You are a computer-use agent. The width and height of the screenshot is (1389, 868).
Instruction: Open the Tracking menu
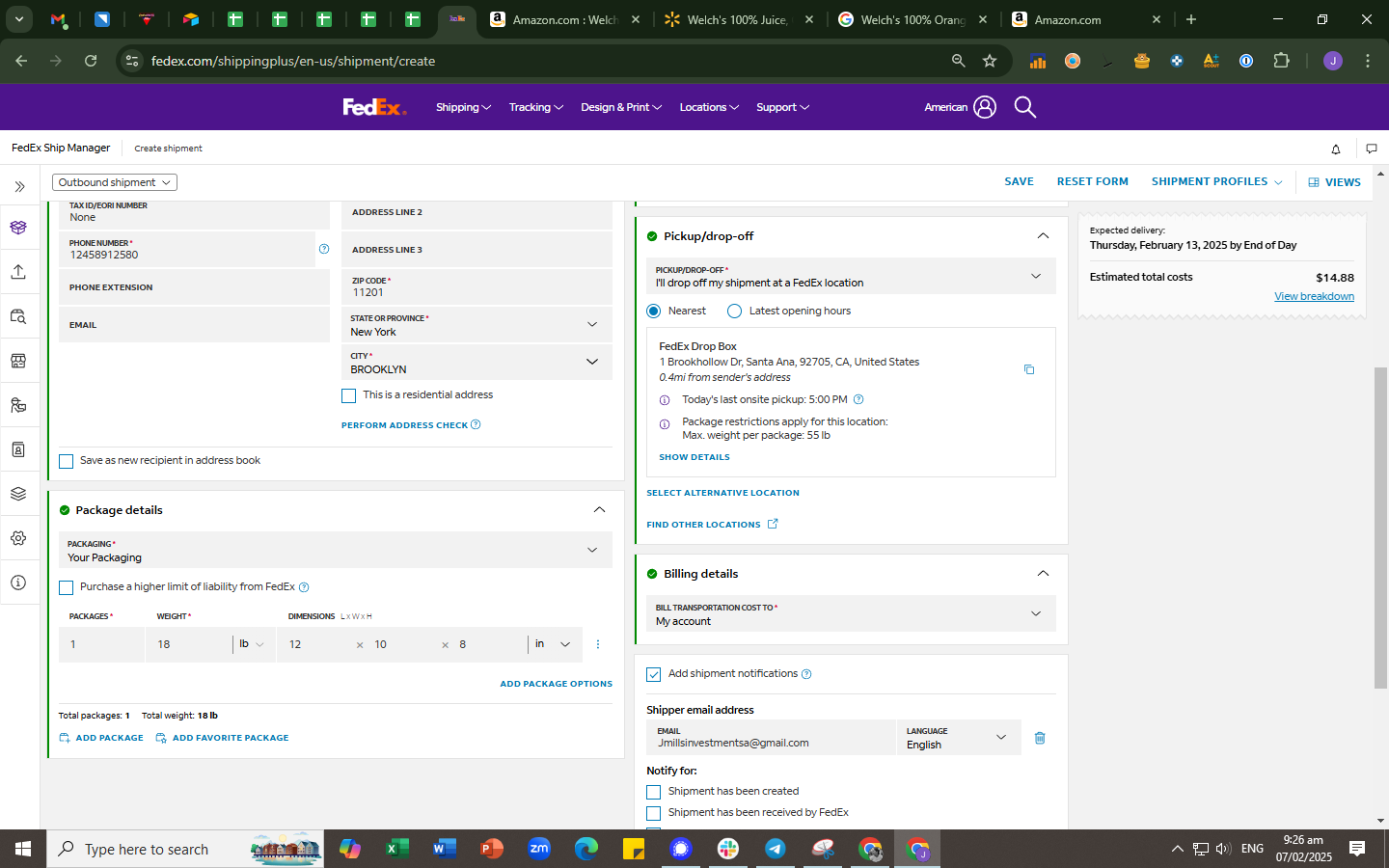click(536, 107)
